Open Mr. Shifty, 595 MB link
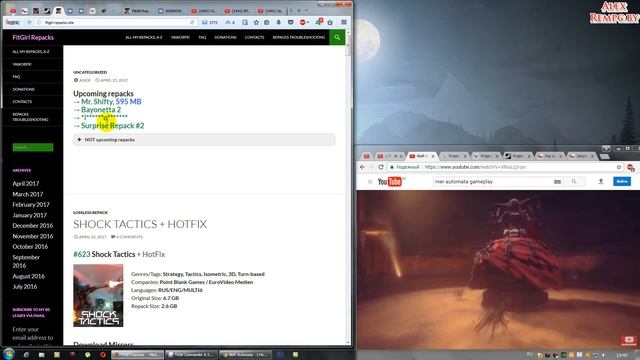The image size is (640, 360). tap(111, 102)
